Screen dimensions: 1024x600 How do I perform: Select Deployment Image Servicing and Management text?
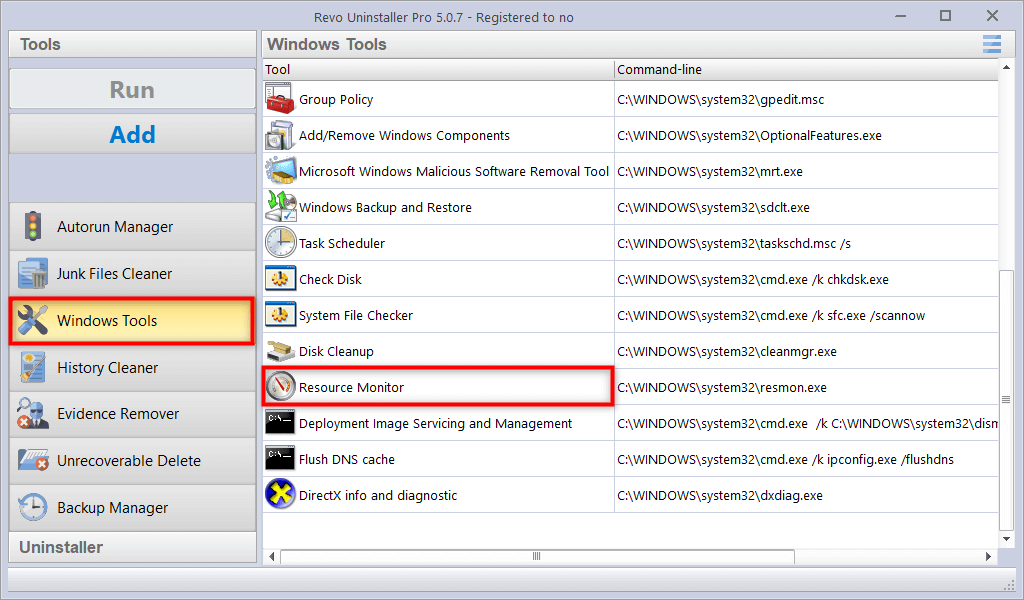coord(435,423)
